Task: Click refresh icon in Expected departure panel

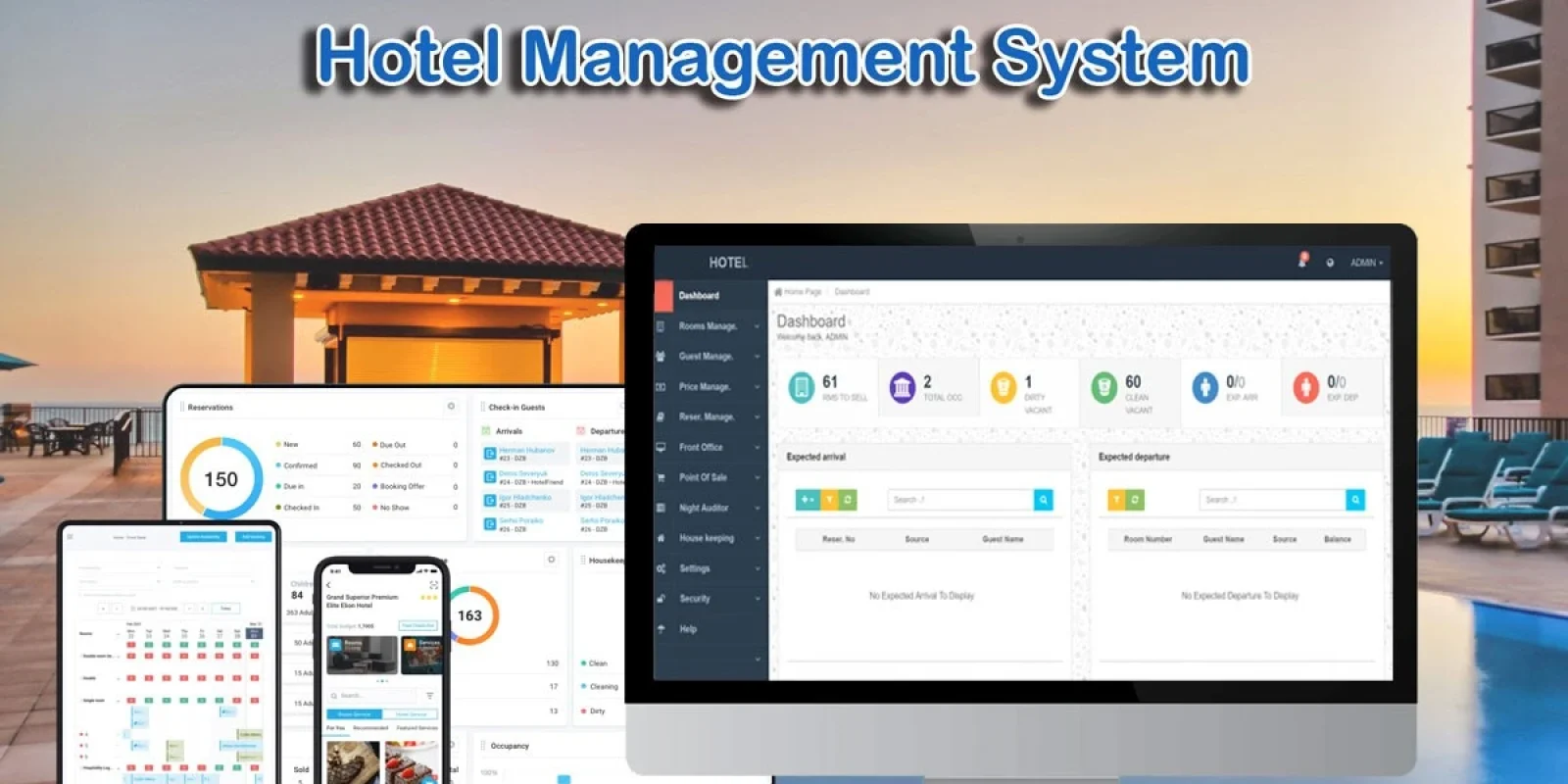Action: click(x=1135, y=500)
